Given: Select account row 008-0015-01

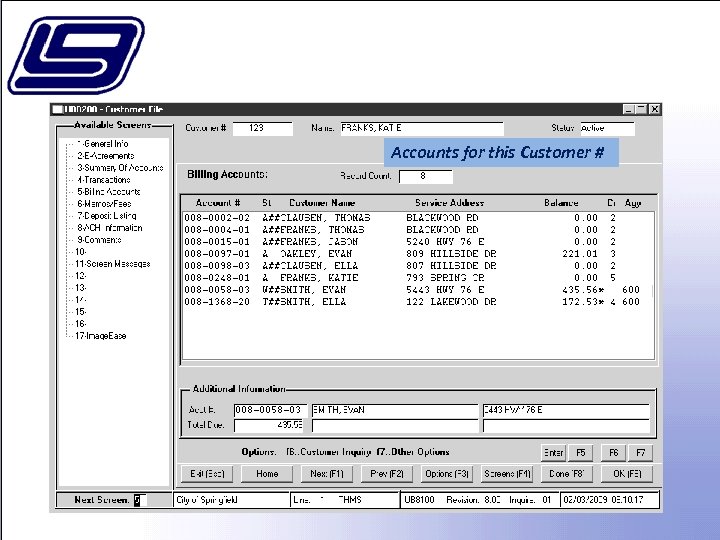Looking at the screenshot, I should pyautogui.click(x=417, y=242).
